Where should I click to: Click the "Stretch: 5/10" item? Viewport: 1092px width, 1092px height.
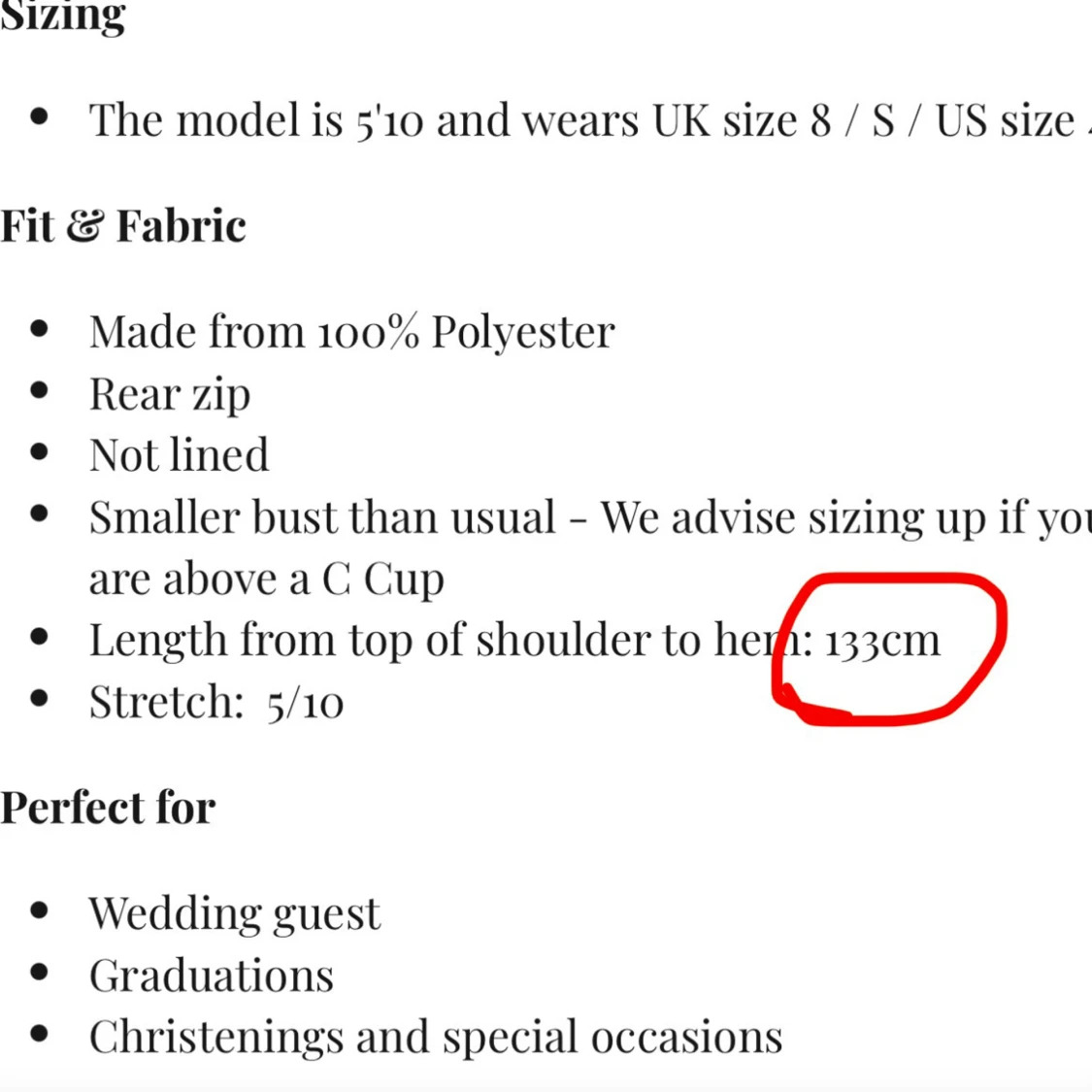[215, 702]
